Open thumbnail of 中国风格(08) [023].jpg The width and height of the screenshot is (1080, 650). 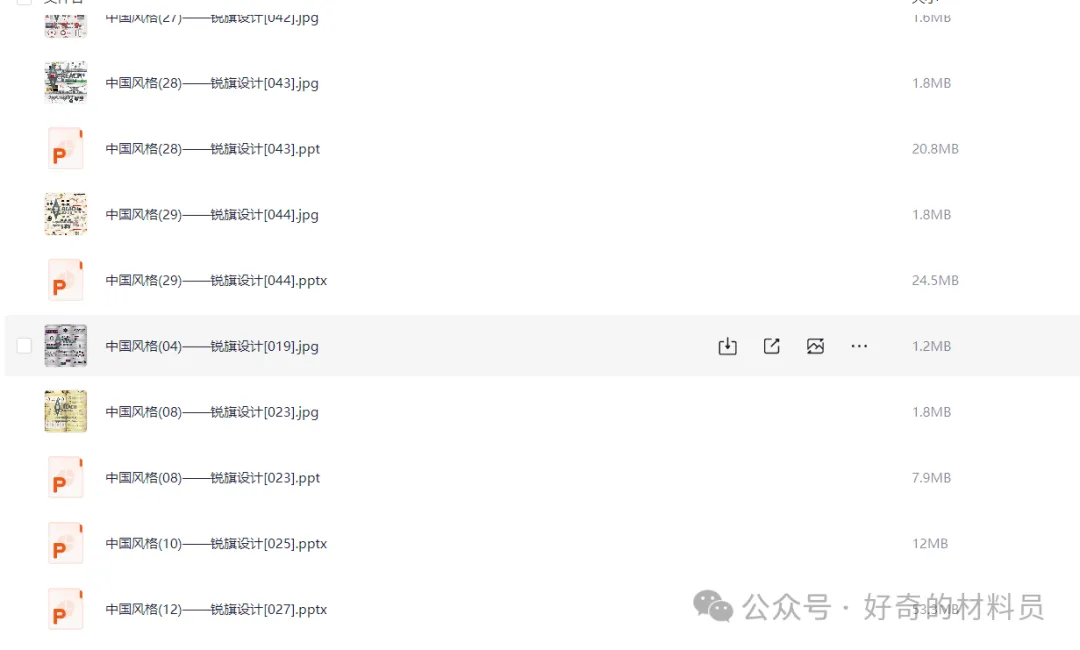pyautogui.click(x=65, y=412)
